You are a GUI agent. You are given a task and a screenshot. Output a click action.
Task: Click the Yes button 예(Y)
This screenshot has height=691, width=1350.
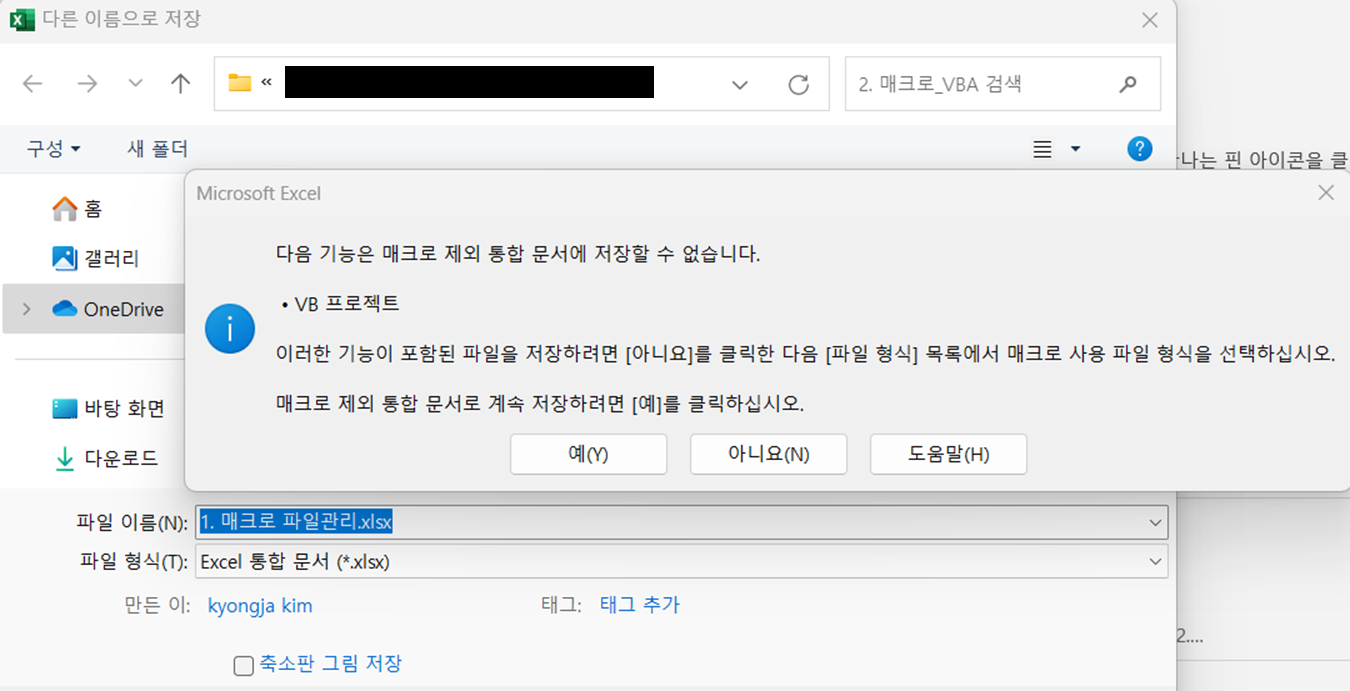(588, 454)
